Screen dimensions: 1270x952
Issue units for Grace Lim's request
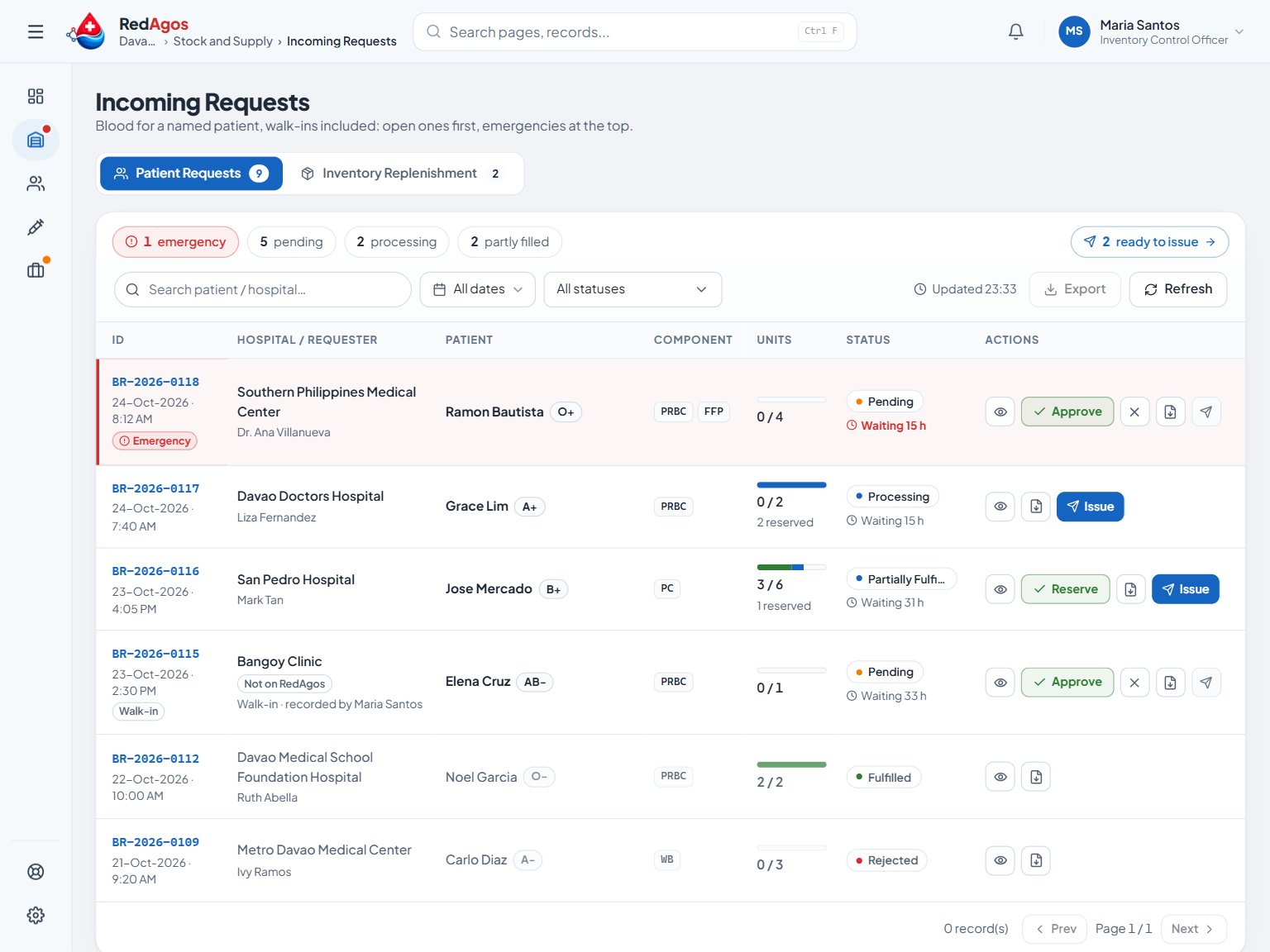tap(1091, 507)
